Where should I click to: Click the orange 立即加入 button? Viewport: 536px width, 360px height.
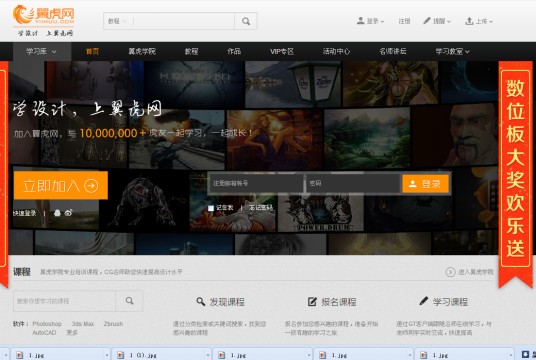pos(61,186)
